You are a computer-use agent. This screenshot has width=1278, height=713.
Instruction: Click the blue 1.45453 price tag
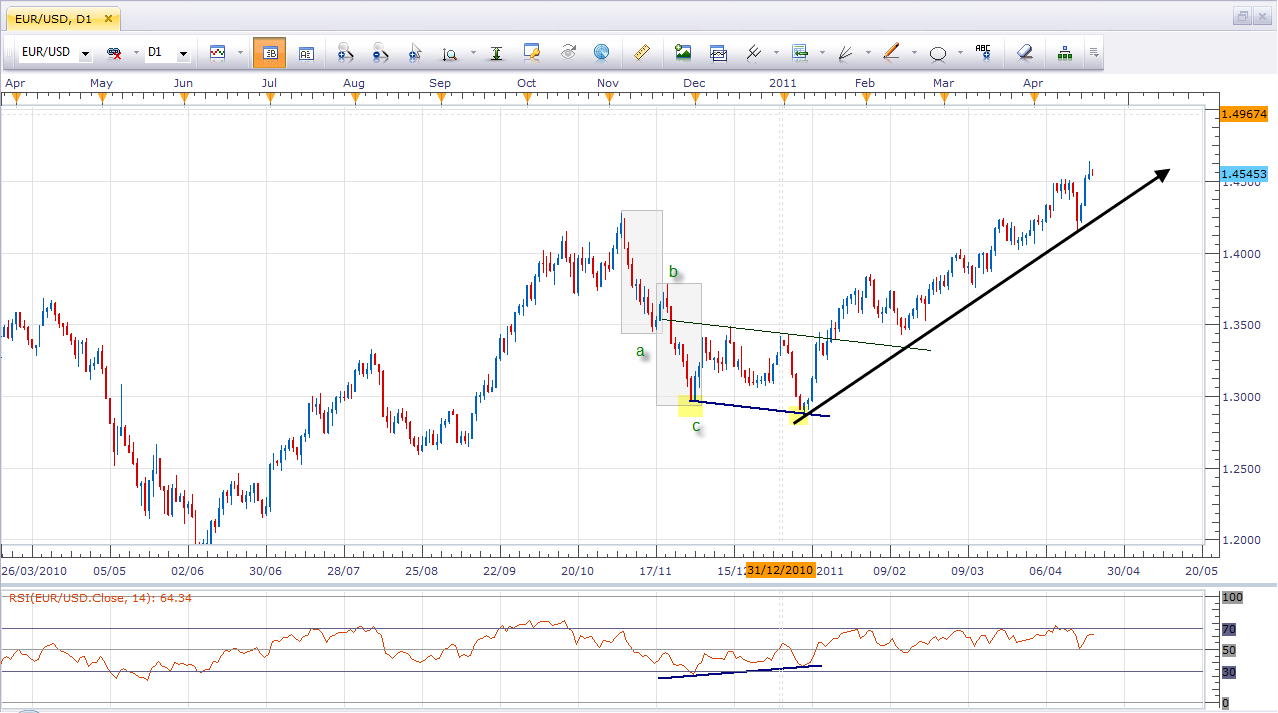point(1245,174)
